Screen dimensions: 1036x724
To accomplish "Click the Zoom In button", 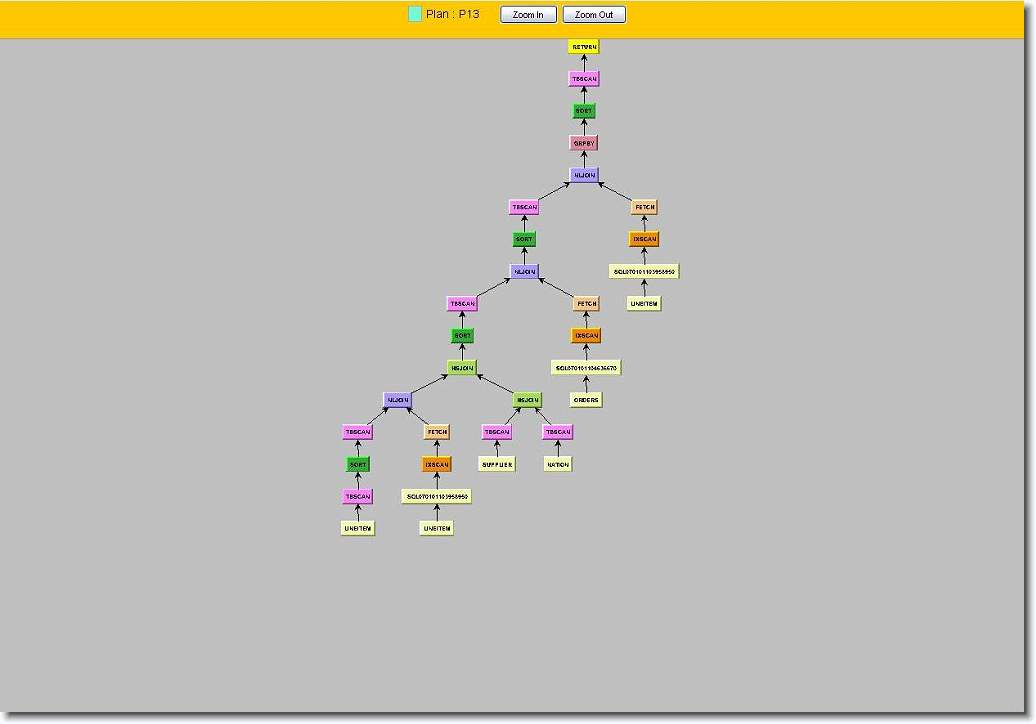I will (x=528, y=15).
